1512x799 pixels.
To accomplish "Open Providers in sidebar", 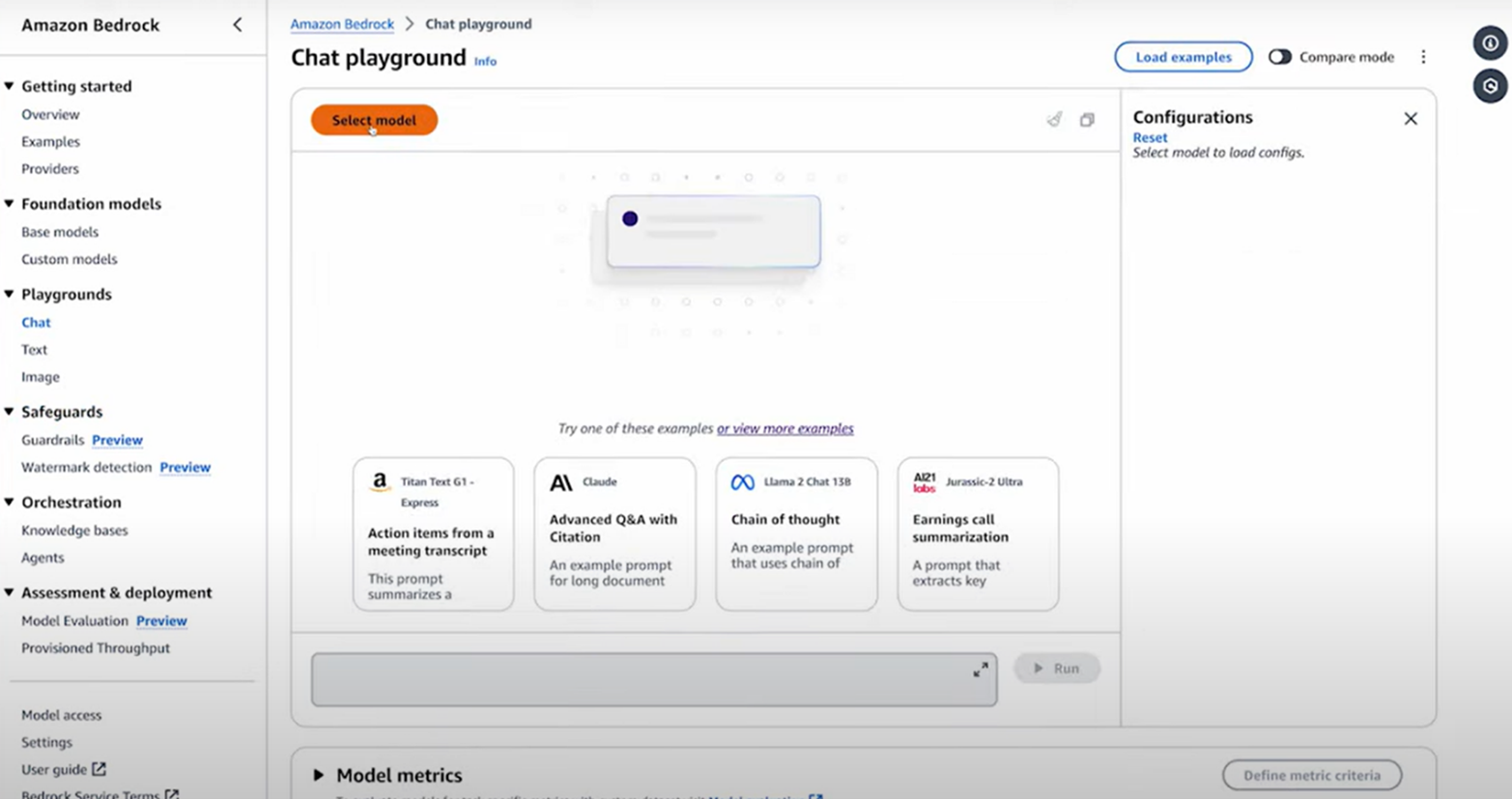I will (50, 168).
